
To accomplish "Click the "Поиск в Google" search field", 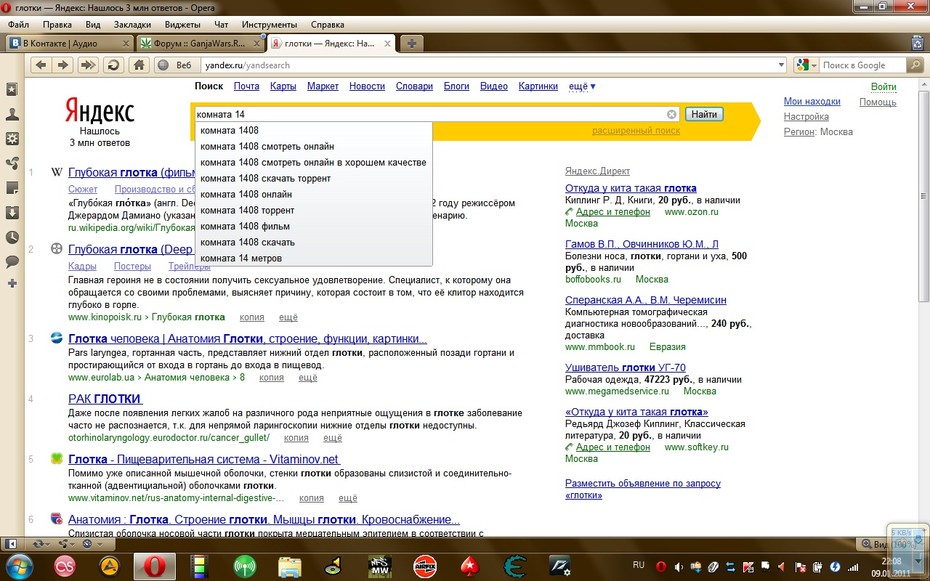I will (863, 65).
